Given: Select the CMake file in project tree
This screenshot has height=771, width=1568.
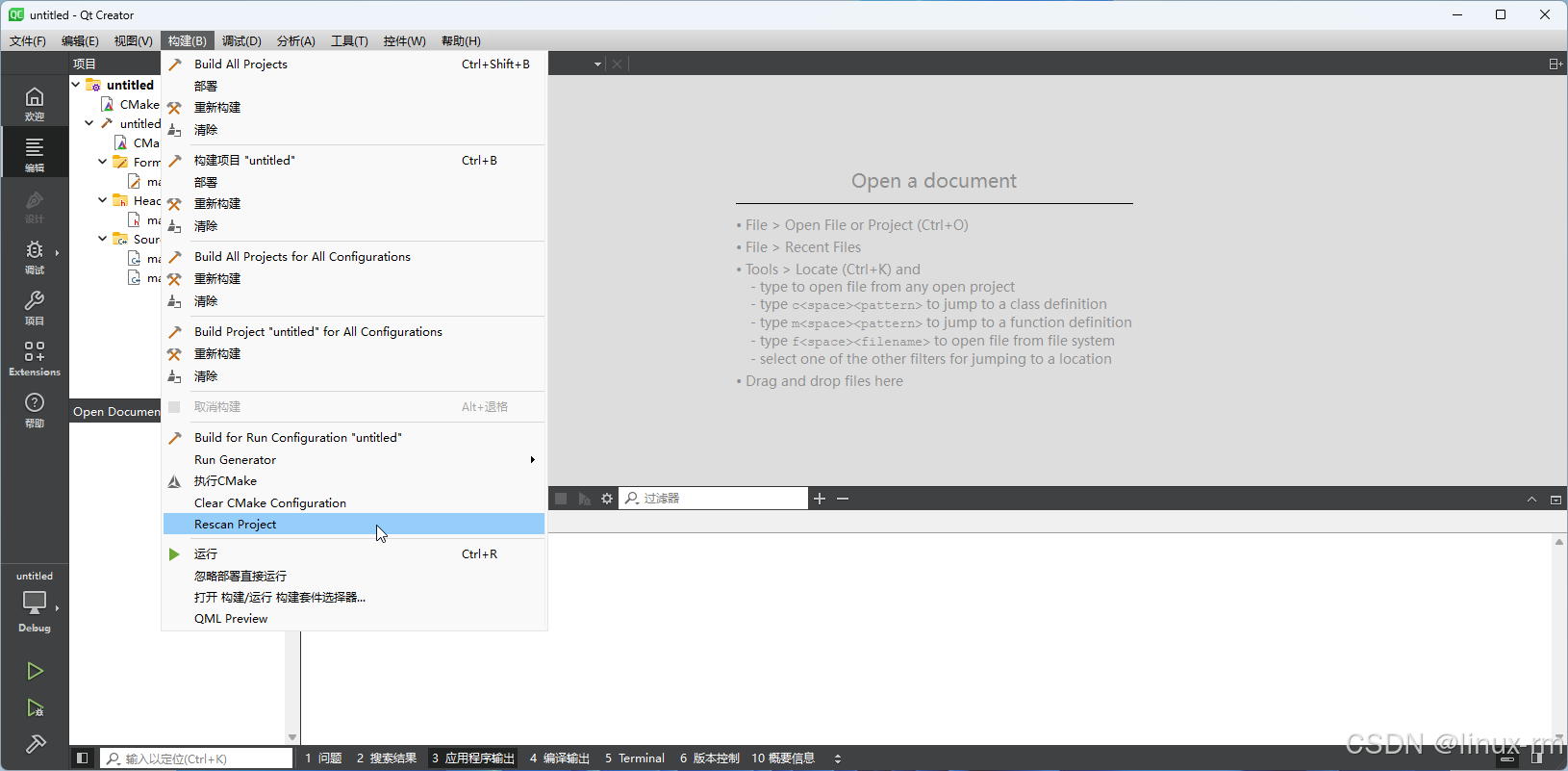Looking at the screenshot, I should tap(130, 104).
